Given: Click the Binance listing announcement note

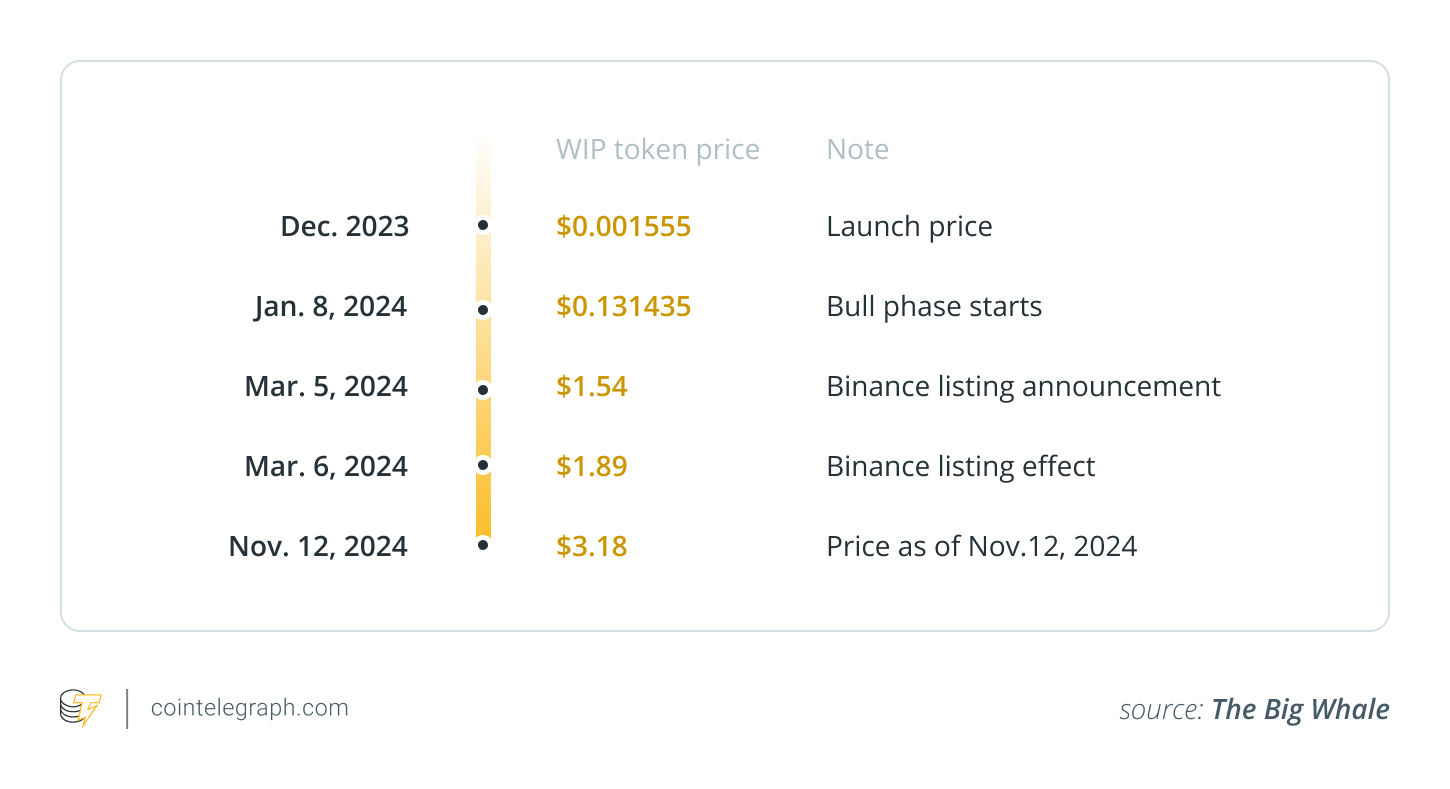Looking at the screenshot, I should pos(1023,386).
